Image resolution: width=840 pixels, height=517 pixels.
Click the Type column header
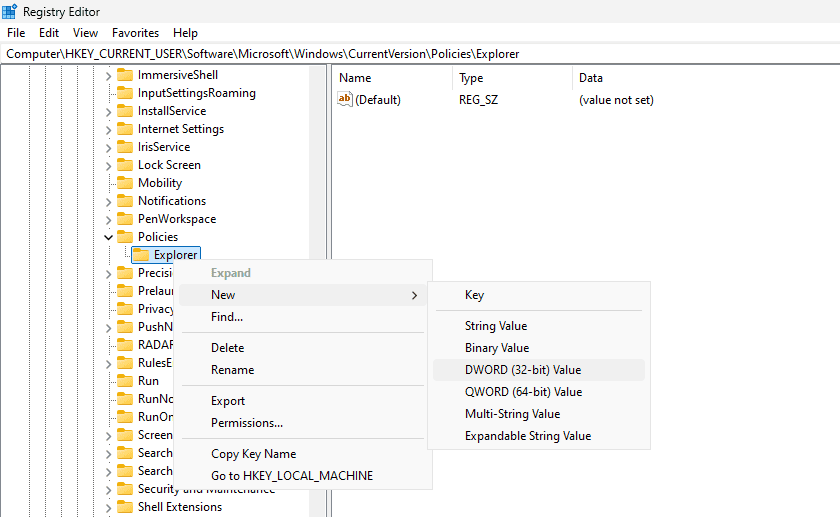pyautogui.click(x=513, y=78)
